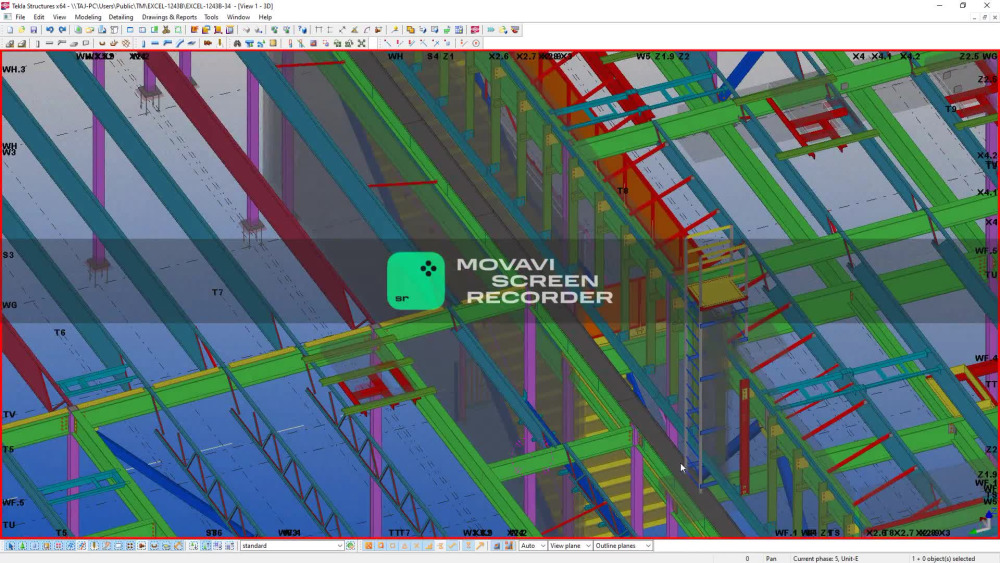Toggle snap to any position
The image size is (1000, 563).
pyautogui.click(x=453, y=546)
